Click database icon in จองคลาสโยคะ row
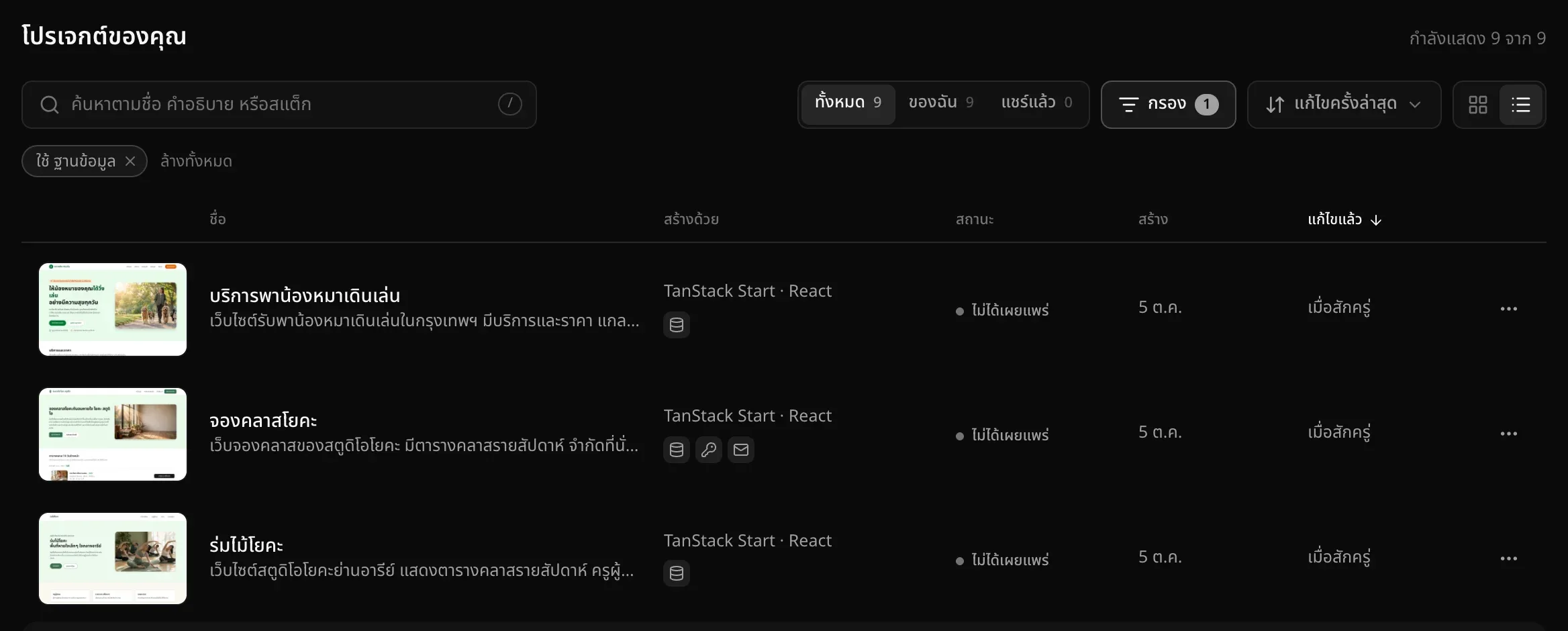This screenshot has height=631, width=1568. (x=677, y=450)
